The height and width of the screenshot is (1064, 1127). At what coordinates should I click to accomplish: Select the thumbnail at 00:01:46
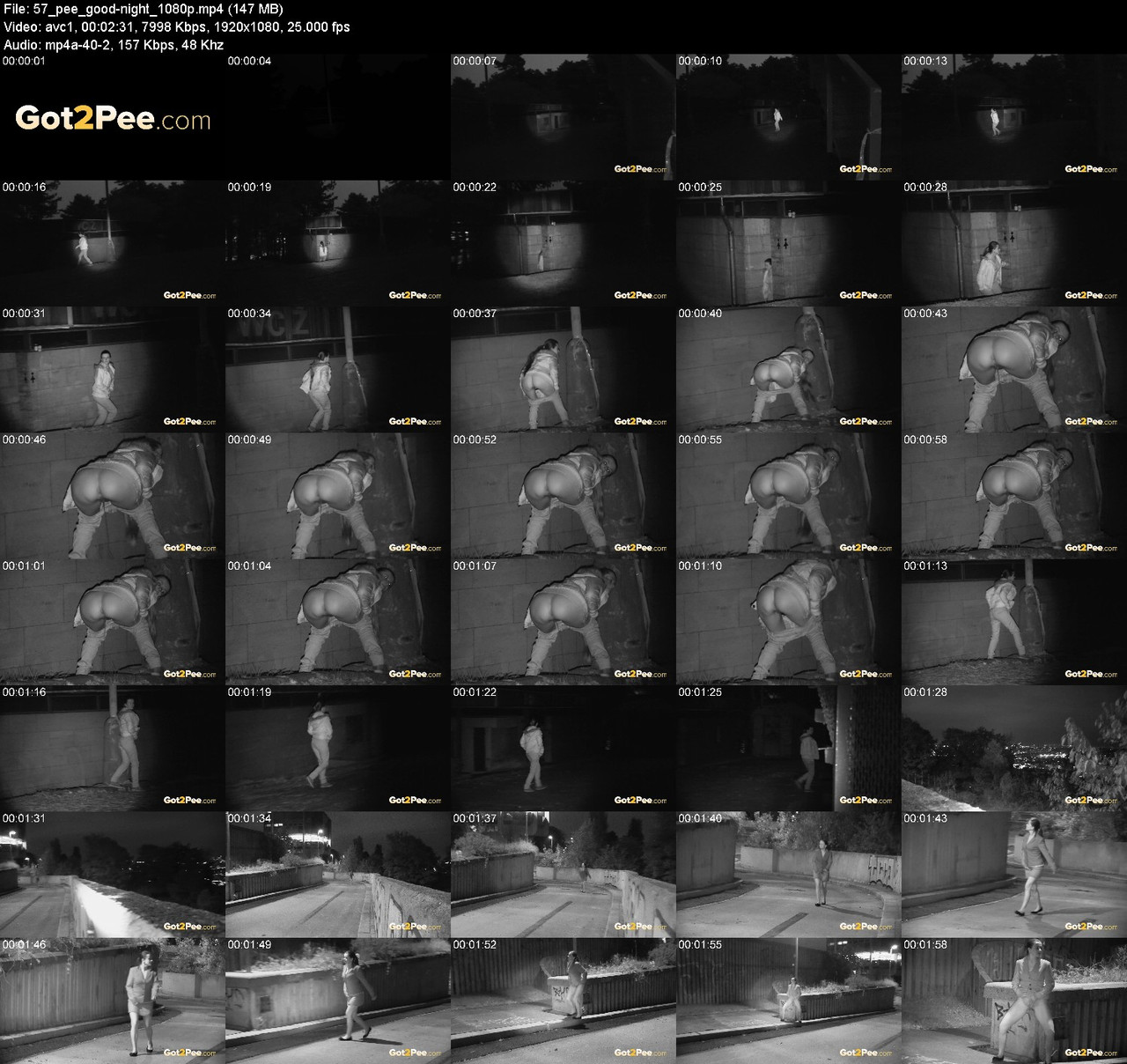pos(113,1001)
